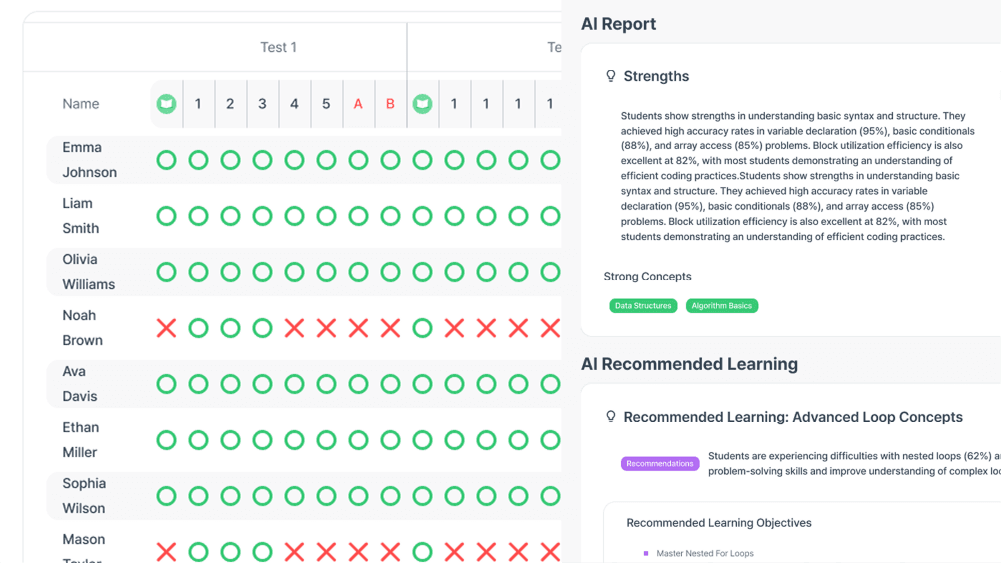1001x563 pixels.
Task: Click the lightbulb icon beside Strengths
Action: tap(611, 76)
